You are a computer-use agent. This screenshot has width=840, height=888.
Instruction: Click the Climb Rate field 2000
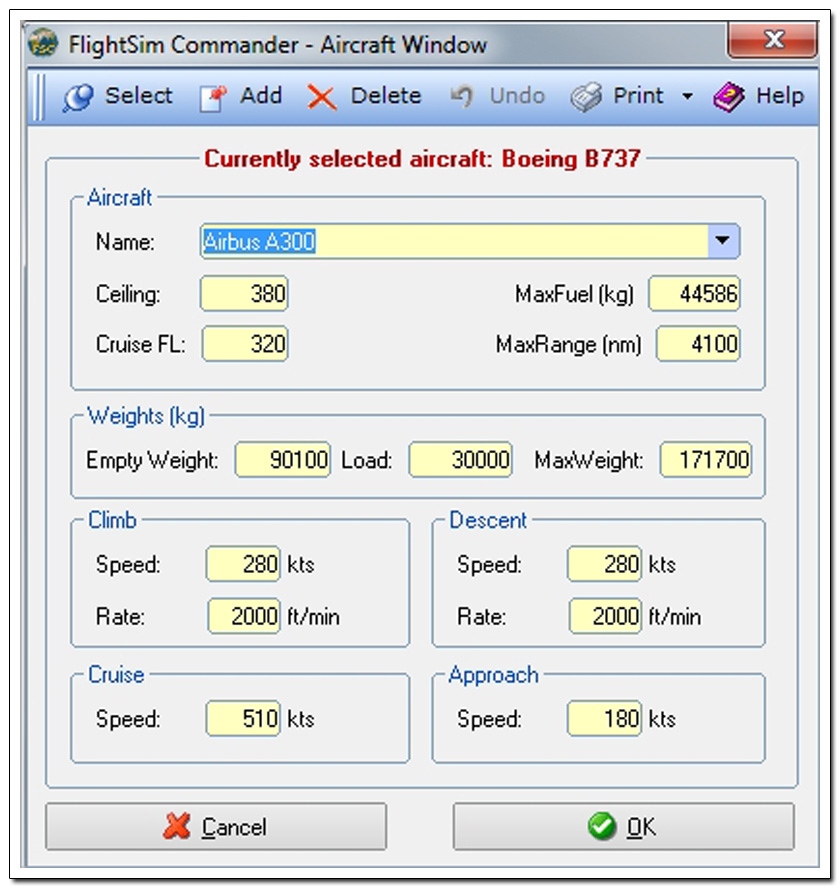pos(244,616)
